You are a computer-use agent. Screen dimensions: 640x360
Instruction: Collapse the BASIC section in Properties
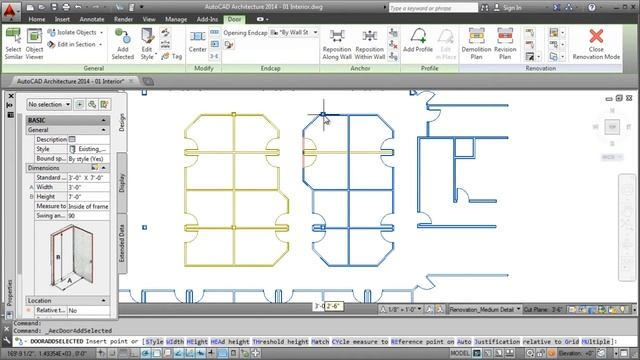click(104, 120)
